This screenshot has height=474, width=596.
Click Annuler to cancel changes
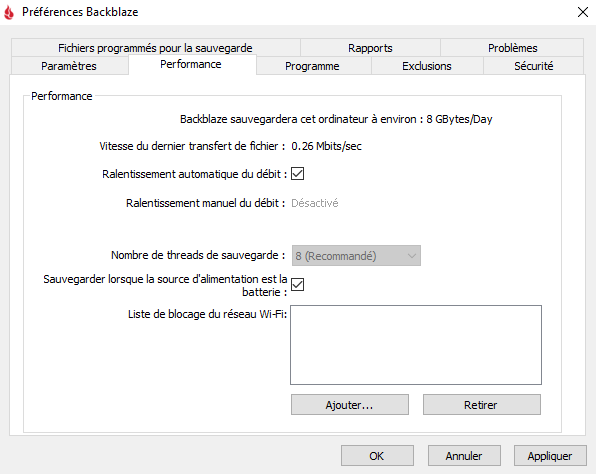[x=464, y=455]
